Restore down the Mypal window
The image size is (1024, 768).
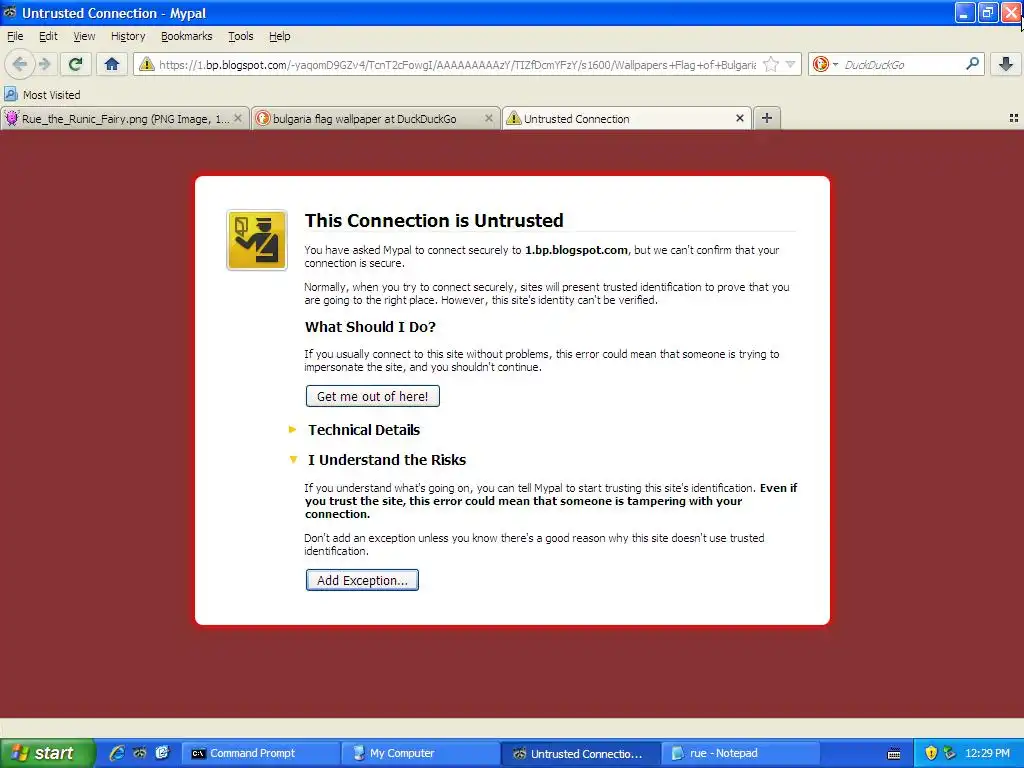tap(987, 12)
